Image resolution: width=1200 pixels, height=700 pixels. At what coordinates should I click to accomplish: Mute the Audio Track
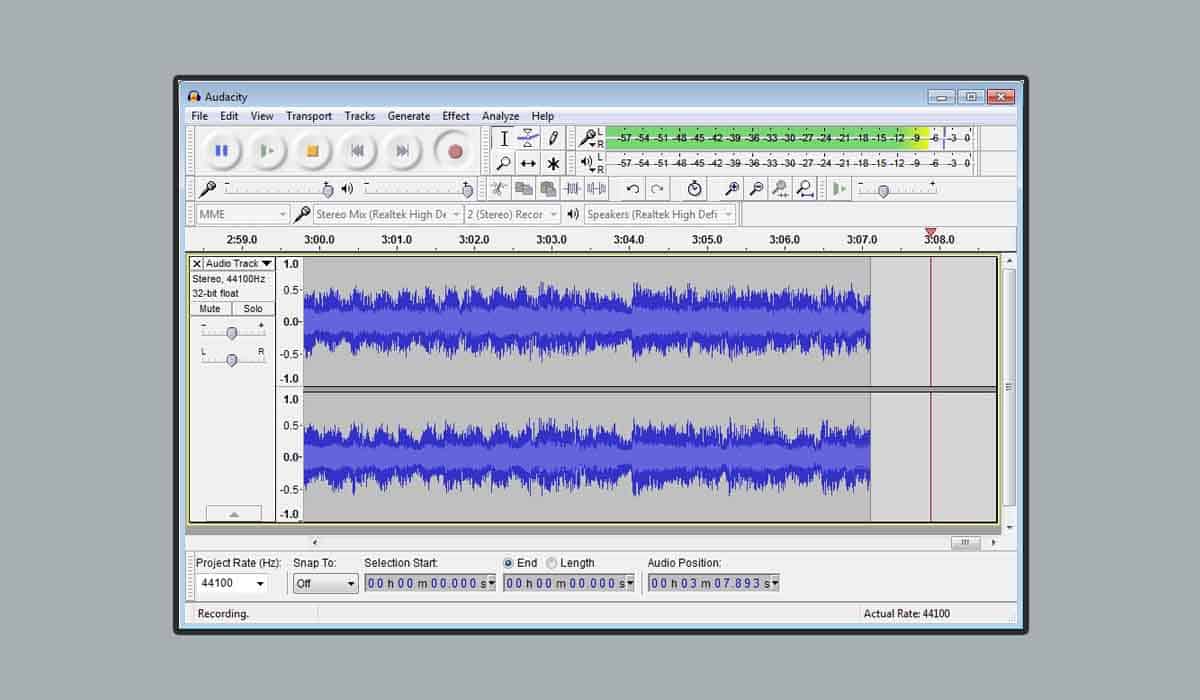tap(210, 309)
